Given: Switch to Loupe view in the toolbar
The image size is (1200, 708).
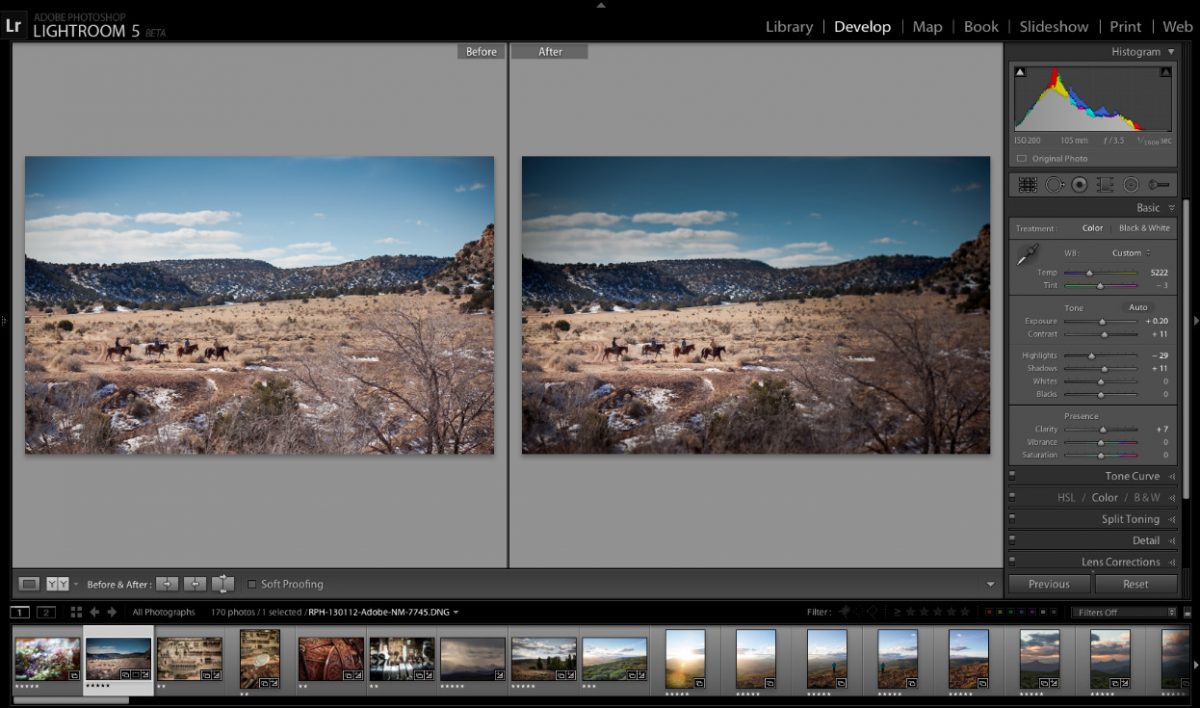Looking at the screenshot, I should [x=28, y=584].
